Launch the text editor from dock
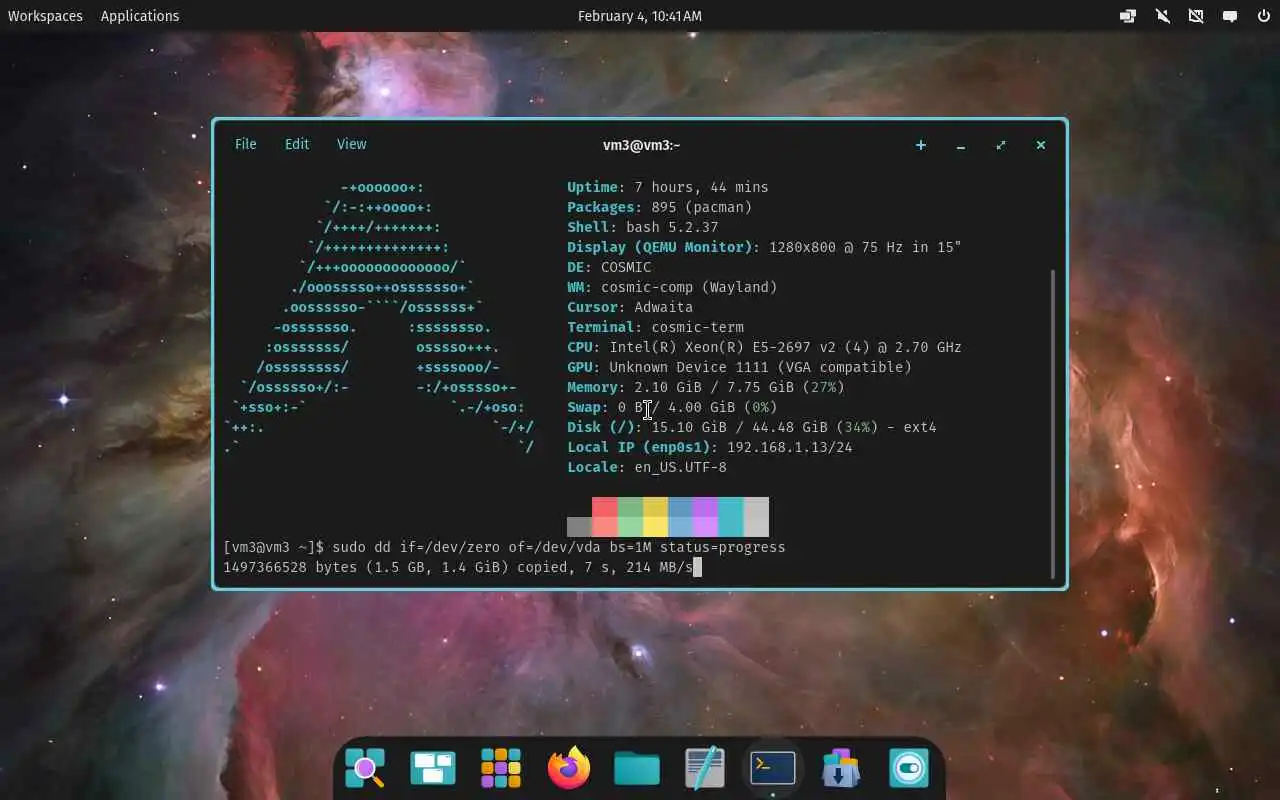The image size is (1280, 800). [x=705, y=768]
